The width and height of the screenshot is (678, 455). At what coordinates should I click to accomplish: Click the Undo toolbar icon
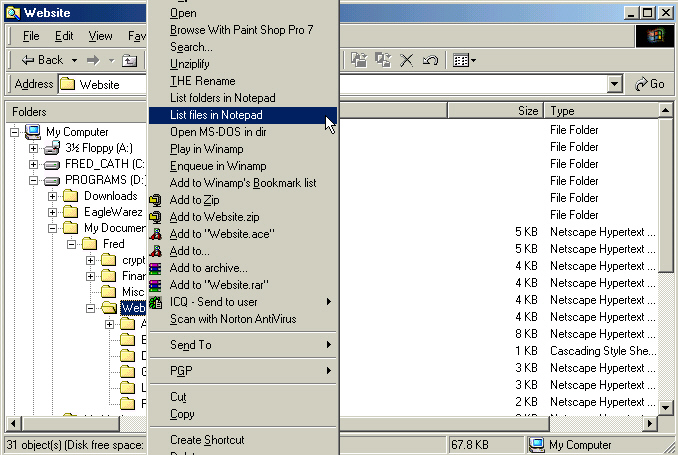pyautogui.click(x=430, y=60)
